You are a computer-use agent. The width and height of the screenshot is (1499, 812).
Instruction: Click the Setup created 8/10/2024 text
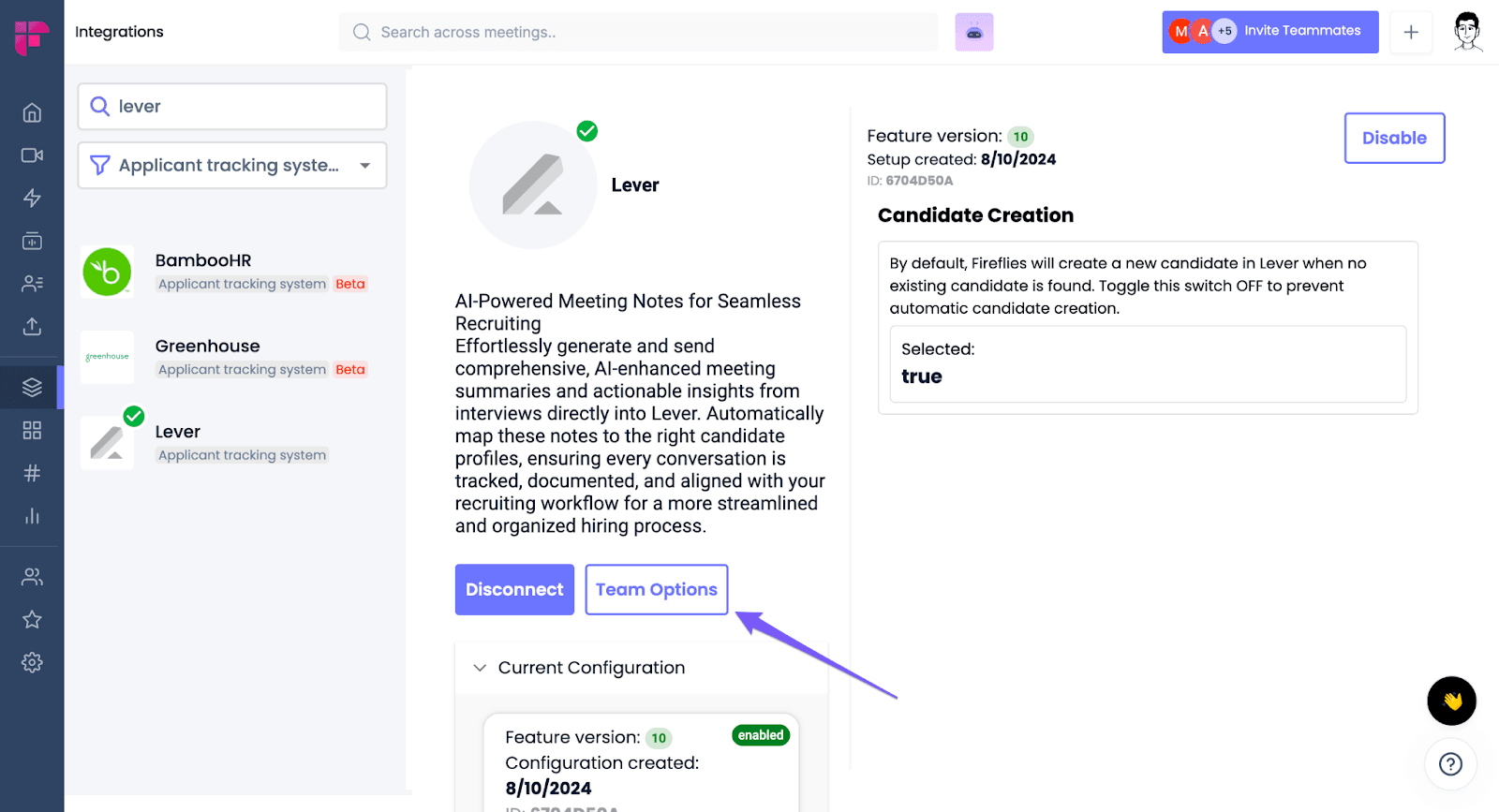[961, 159]
